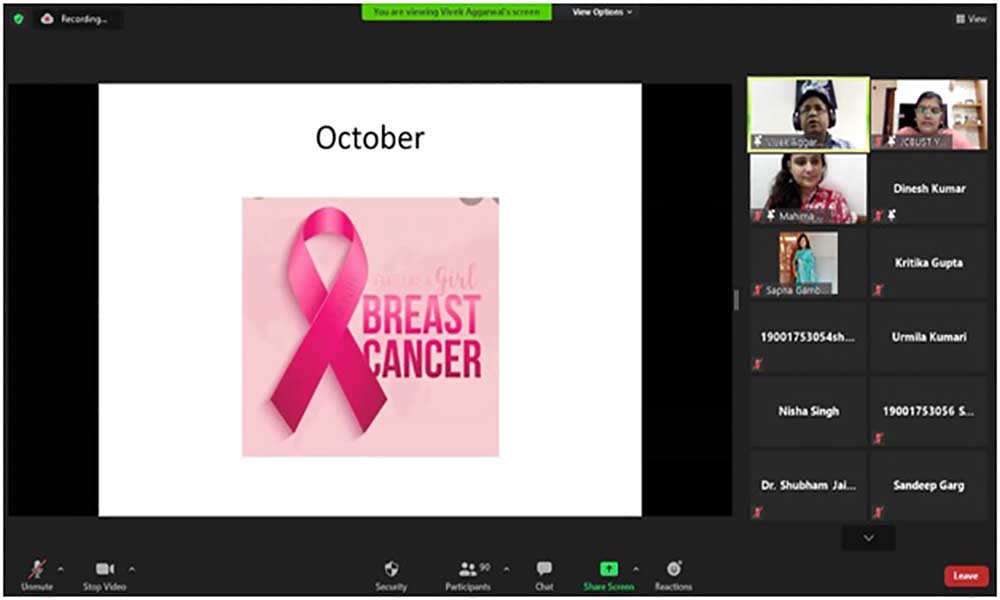Click the breast cancer ribbon image on slide
The image size is (1000, 600).
coord(371,327)
